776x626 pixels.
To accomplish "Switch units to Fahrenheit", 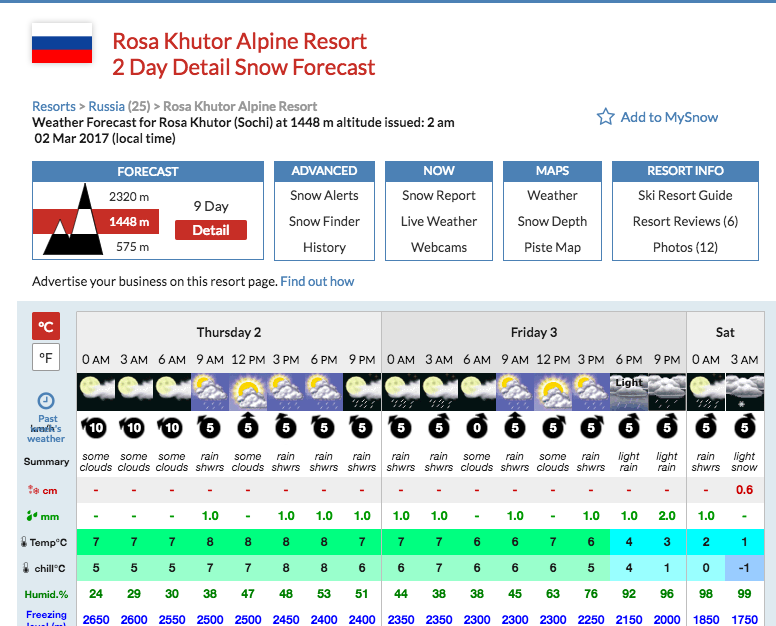I will click(46, 357).
